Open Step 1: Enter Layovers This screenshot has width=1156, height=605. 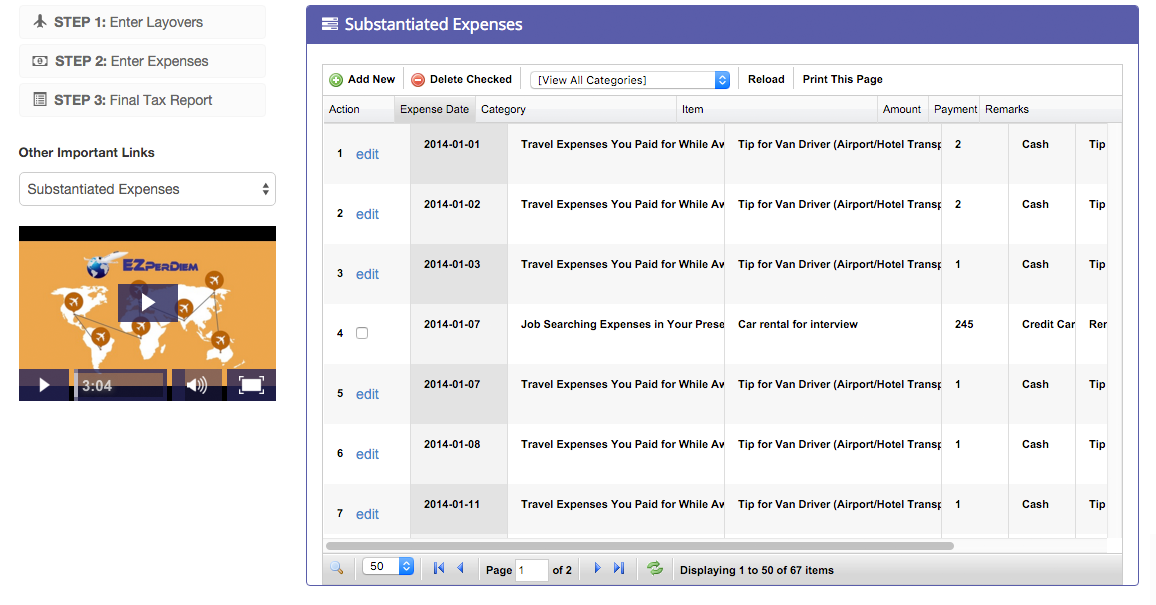142,22
